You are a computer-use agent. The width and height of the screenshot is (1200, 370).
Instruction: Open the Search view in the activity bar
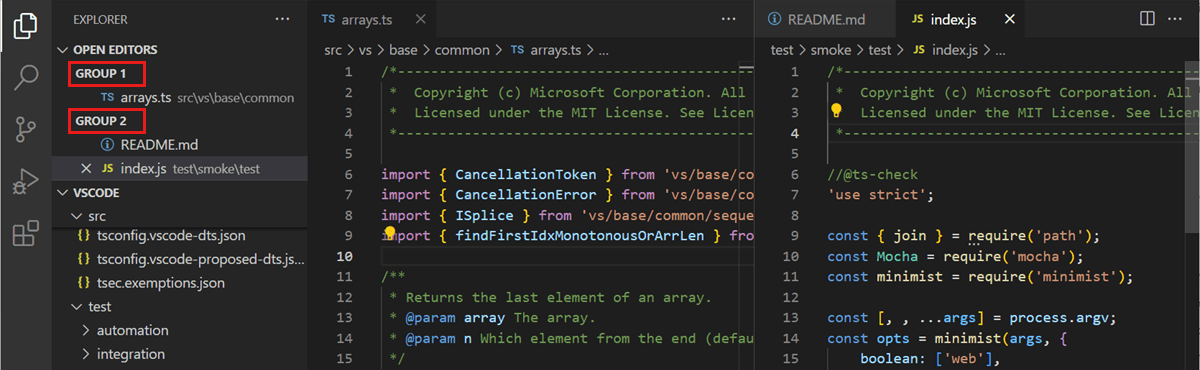tap(26, 78)
